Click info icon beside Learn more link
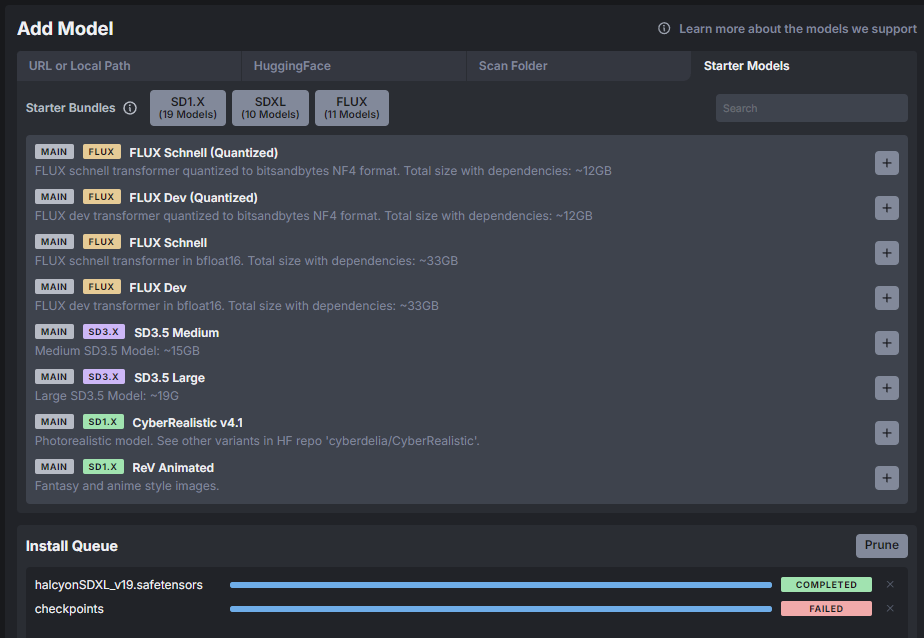 pyautogui.click(x=664, y=28)
